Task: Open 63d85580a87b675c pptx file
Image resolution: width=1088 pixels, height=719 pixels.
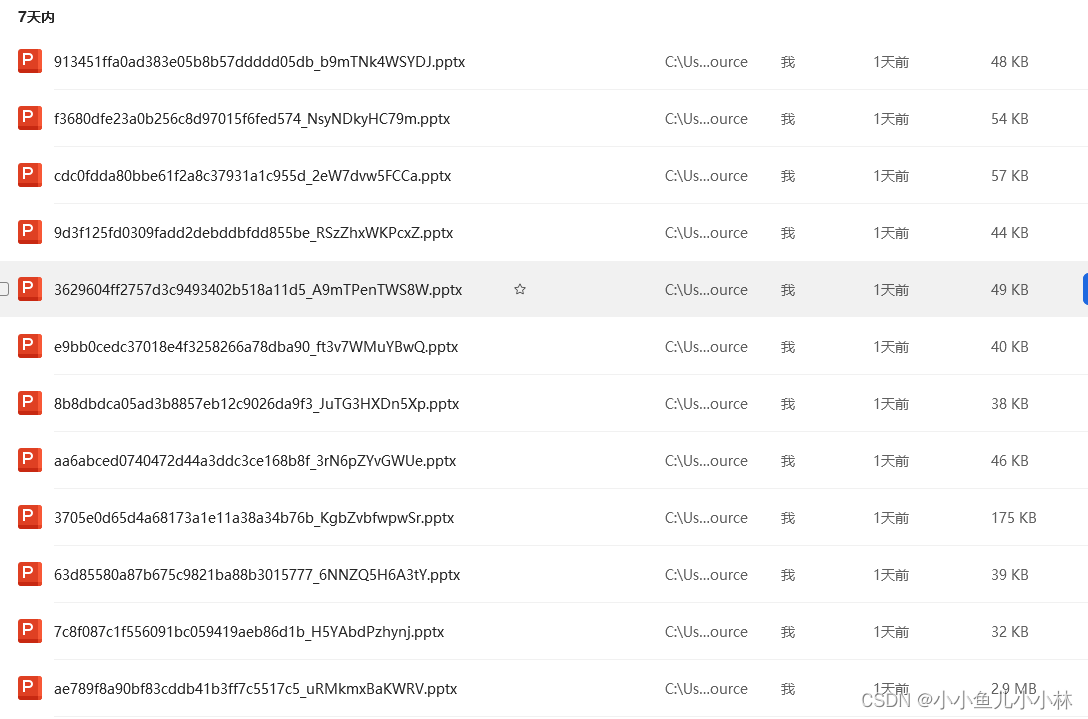Action: point(257,575)
